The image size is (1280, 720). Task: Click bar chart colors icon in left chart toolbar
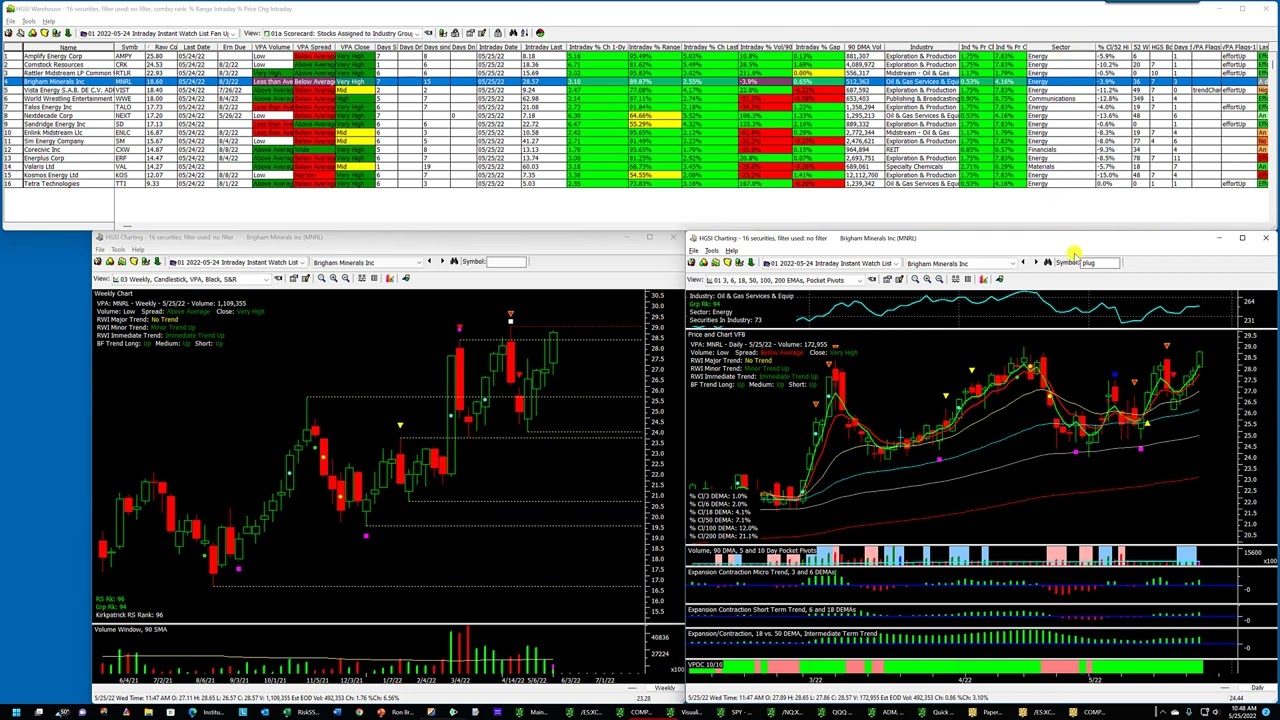[389, 278]
